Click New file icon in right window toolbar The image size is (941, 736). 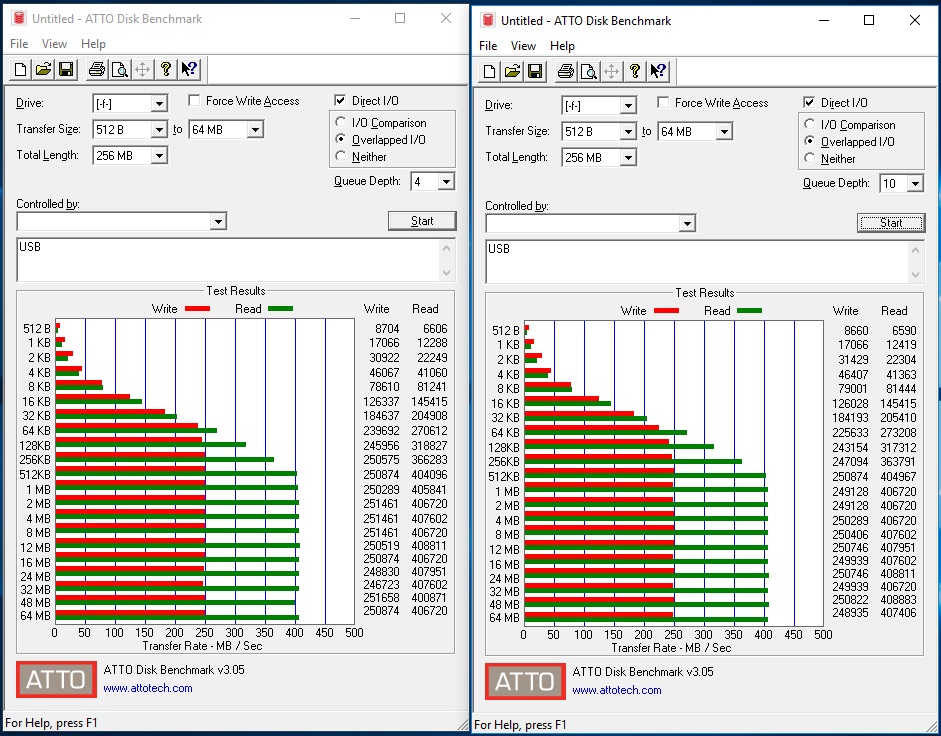coord(489,71)
